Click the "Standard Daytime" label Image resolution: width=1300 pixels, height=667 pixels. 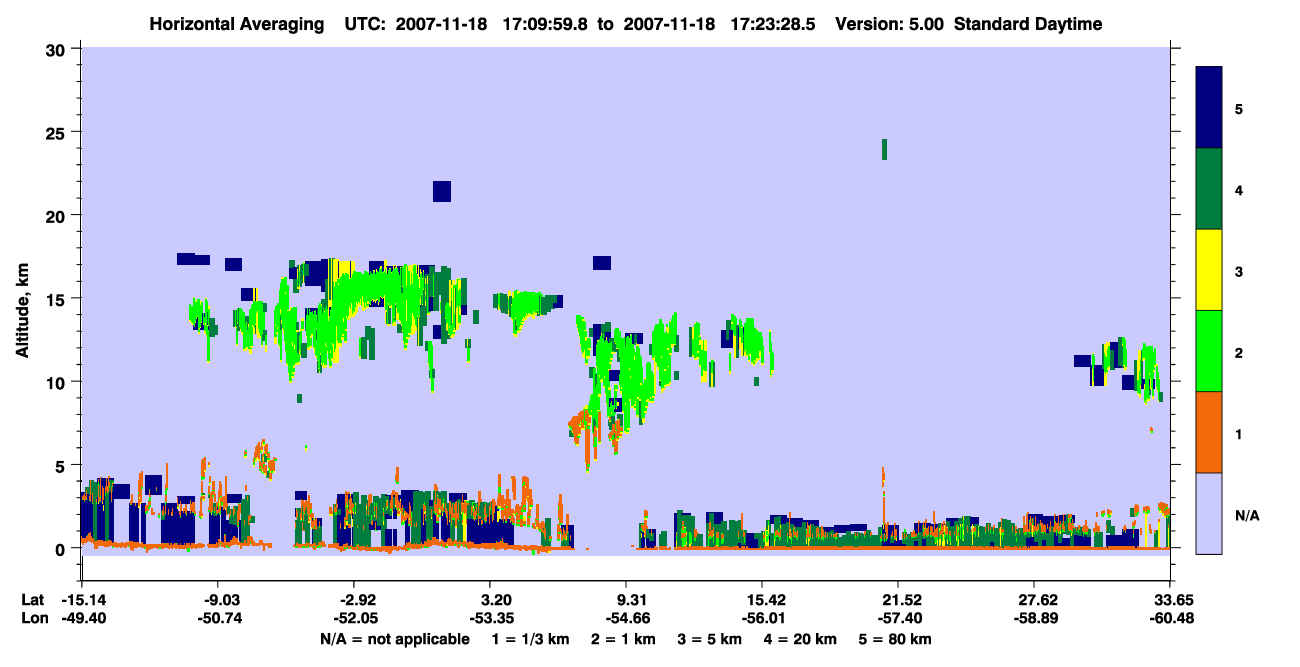1028,24
